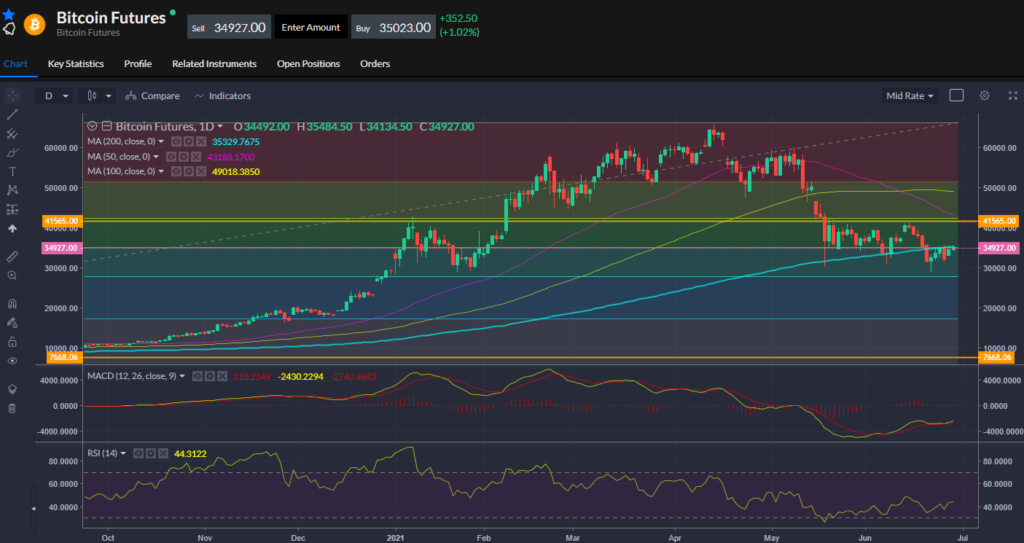Open the MA (50, close, 0) dropdown arrow
This screenshot has width=1024, height=543.
click(x=156, y=157)
